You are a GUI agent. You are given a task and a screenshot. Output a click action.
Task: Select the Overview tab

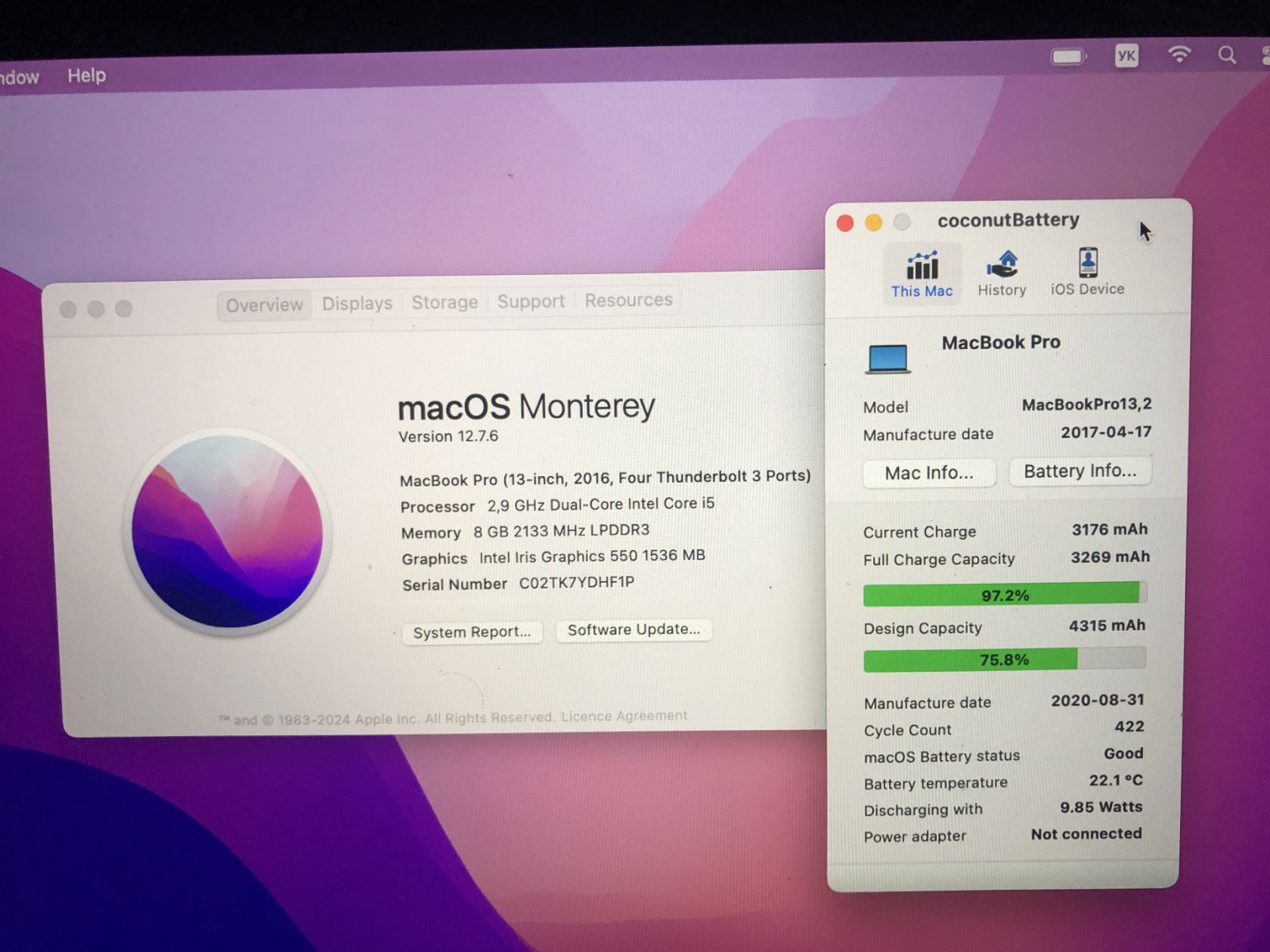pos(264,305)
